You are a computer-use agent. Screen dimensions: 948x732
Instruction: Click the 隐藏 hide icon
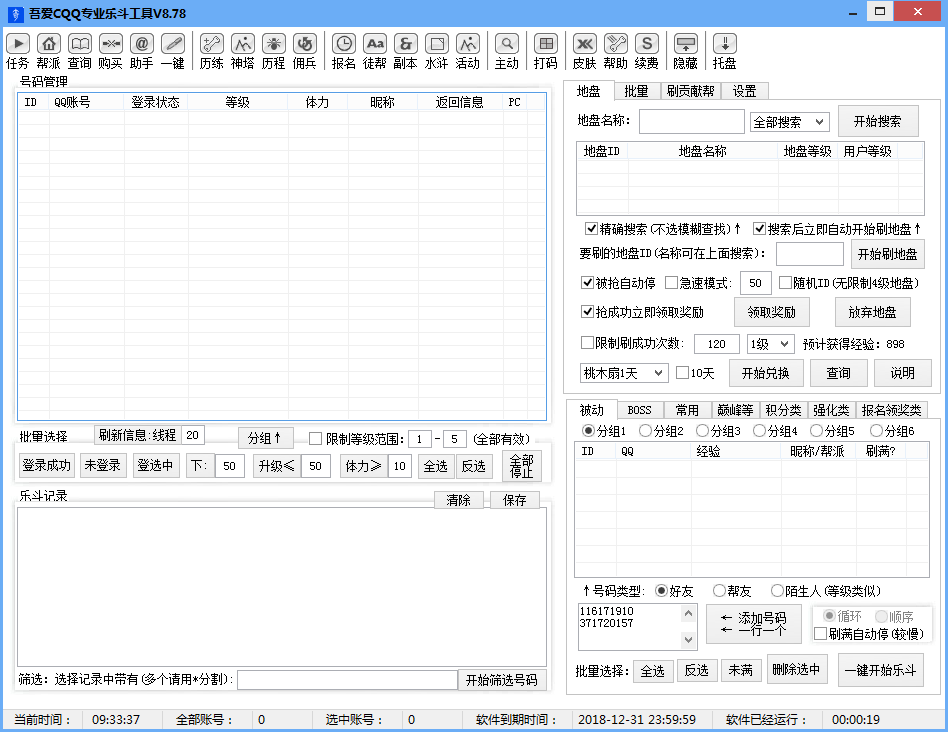pyautogui.click(x=686, y=51)
